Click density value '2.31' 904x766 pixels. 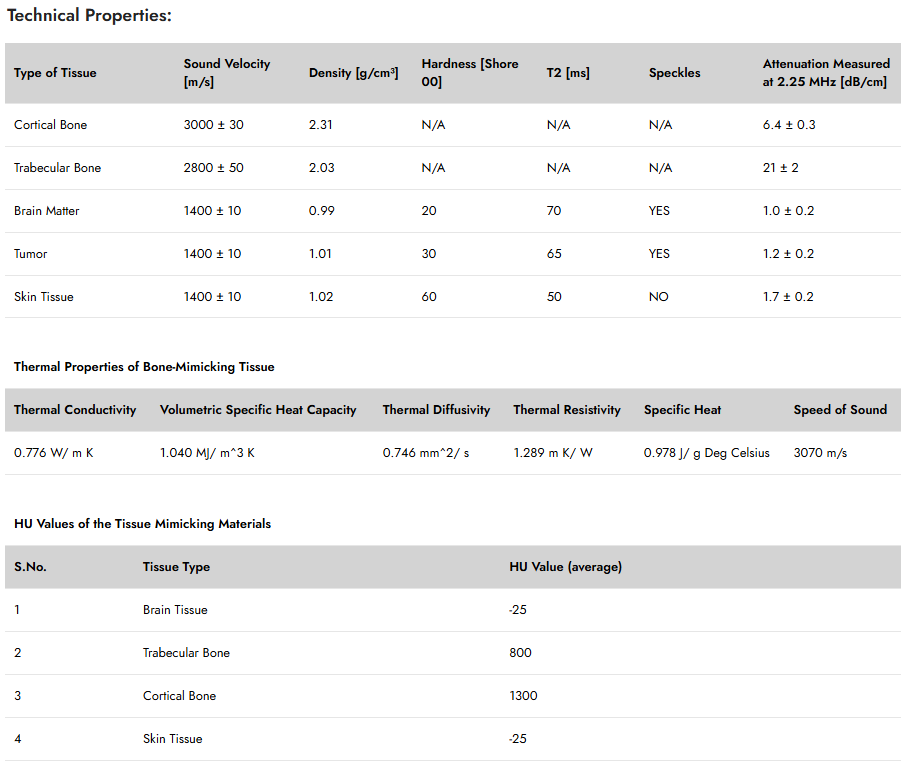tap(321, 125)
